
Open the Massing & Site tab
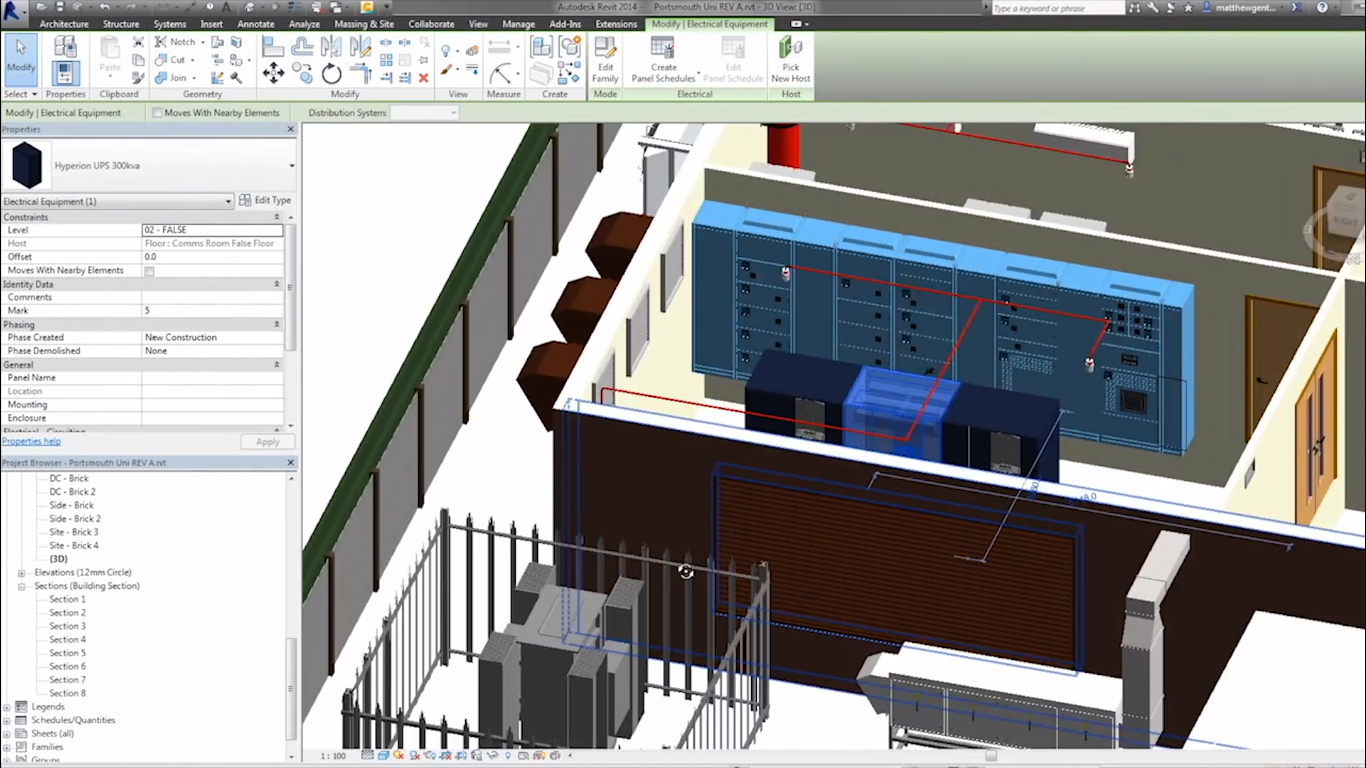(363, 24)
